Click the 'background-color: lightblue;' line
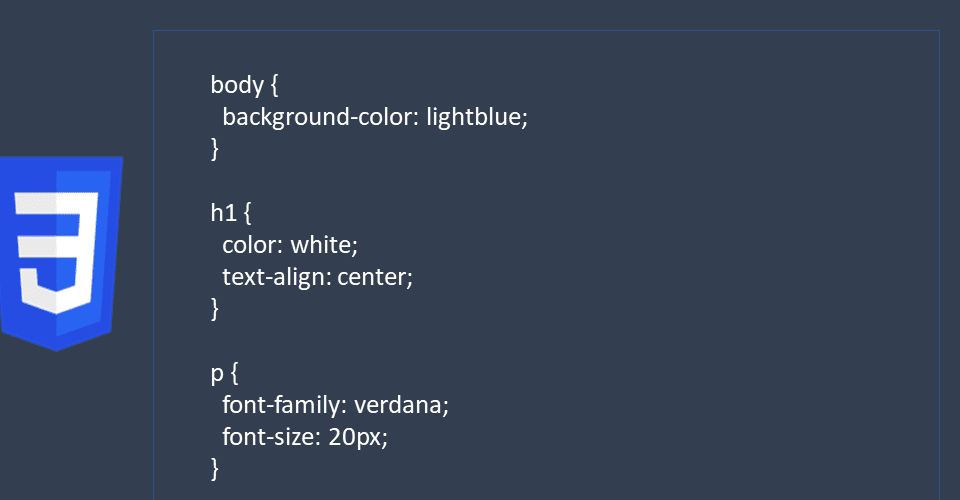The image size is (960, 500). pos(375,116)
